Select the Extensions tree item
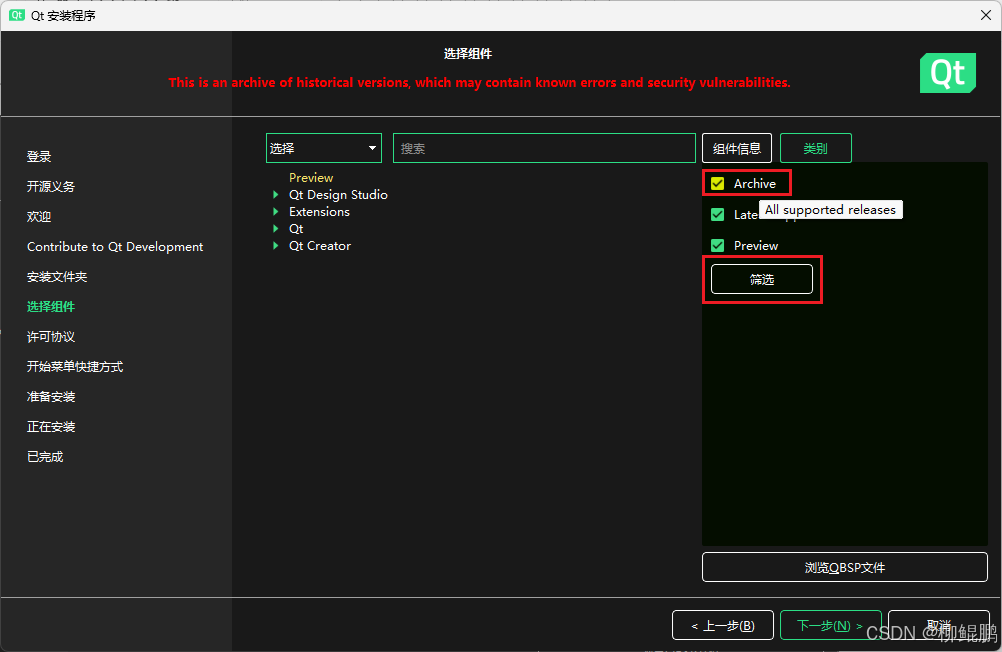 tap(319, 212)
